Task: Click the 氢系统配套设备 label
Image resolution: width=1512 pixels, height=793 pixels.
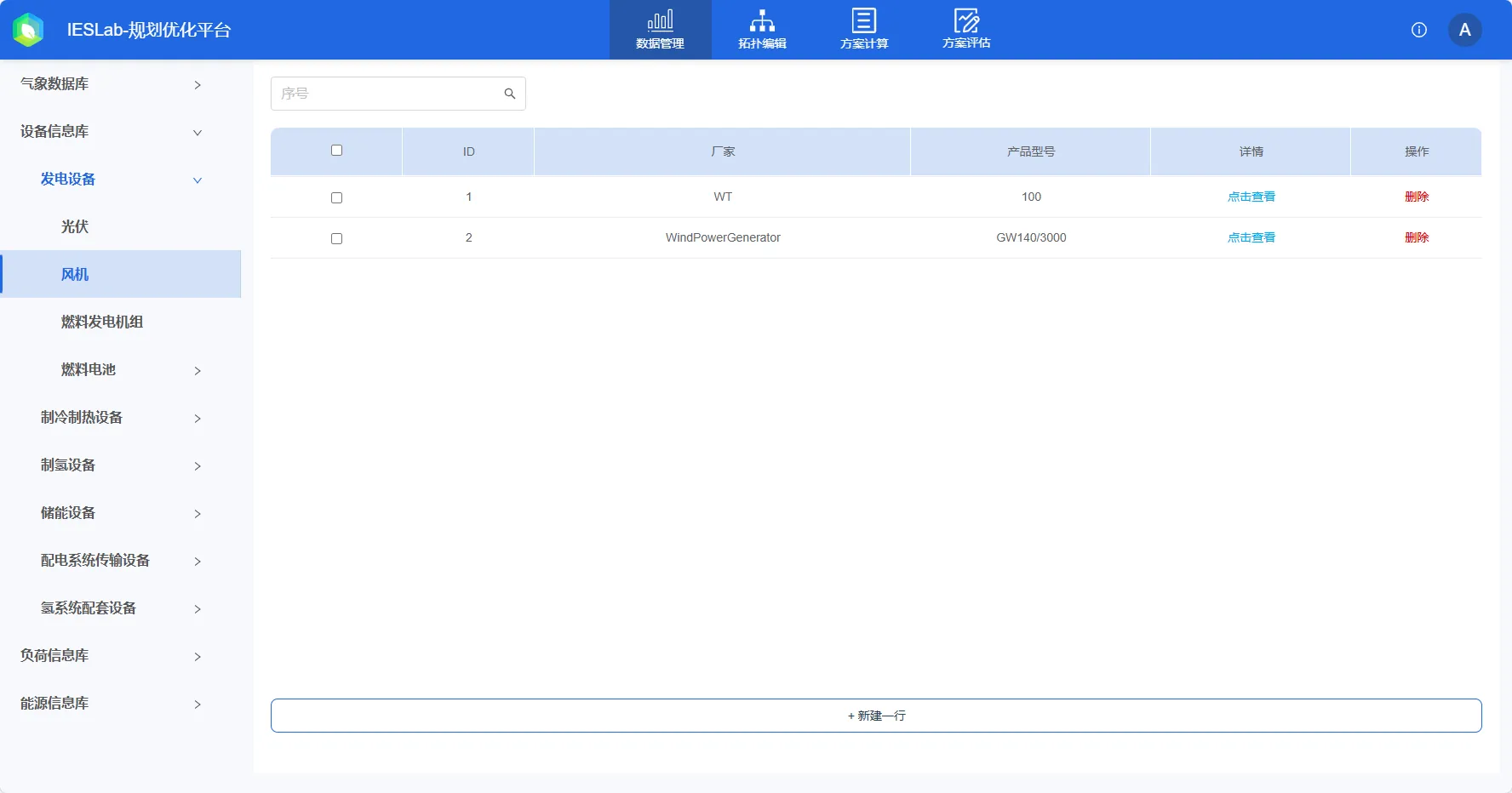Action: coord(89,608)
